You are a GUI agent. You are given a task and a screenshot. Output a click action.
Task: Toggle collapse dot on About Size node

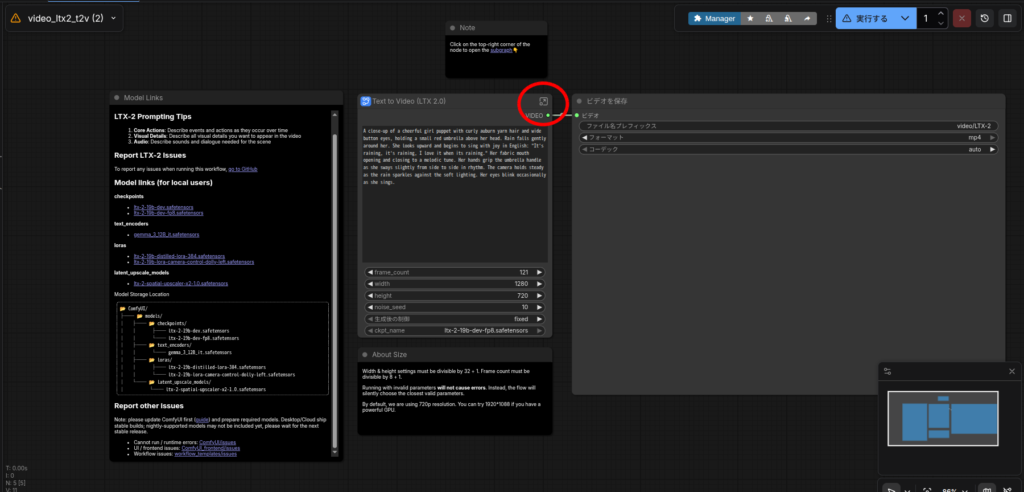point(366,354)
